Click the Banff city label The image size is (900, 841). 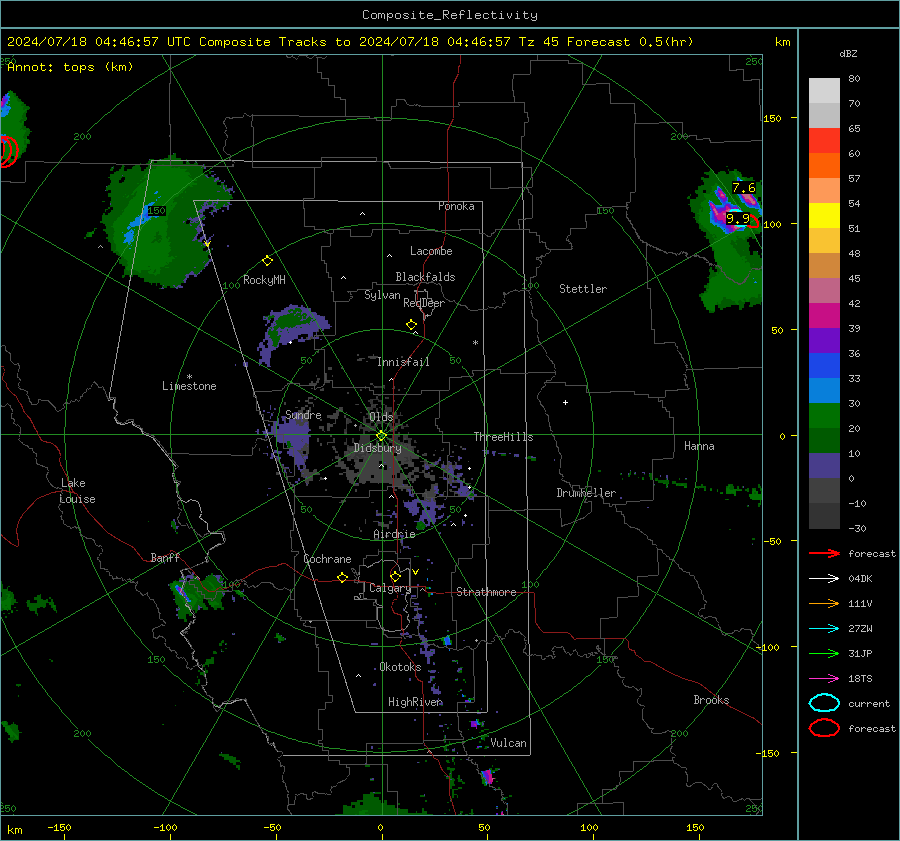pos(165,557)
